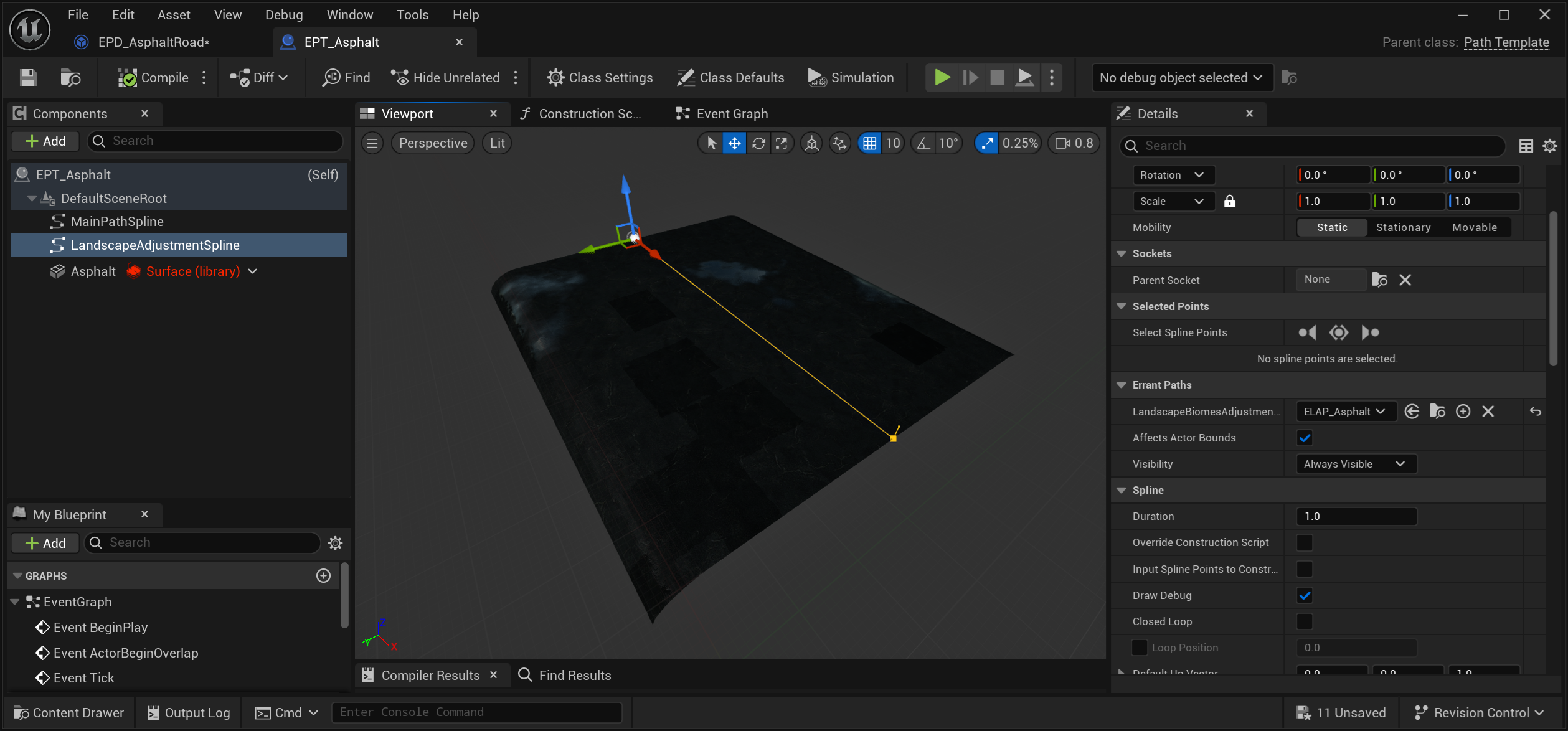Open the debug object selection dropdown
The width and height of the screenshot is (1568, 731).
[x=1181, y=78]
